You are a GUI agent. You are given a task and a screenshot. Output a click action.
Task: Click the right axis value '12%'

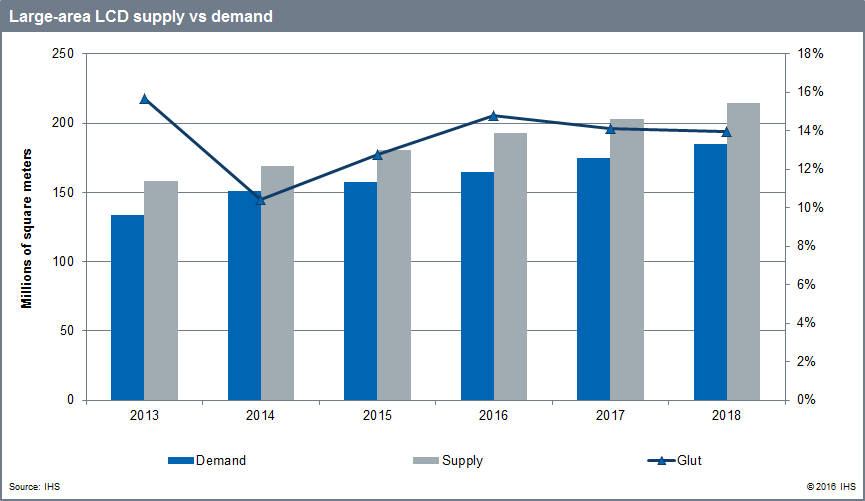(x=810, y=169)
